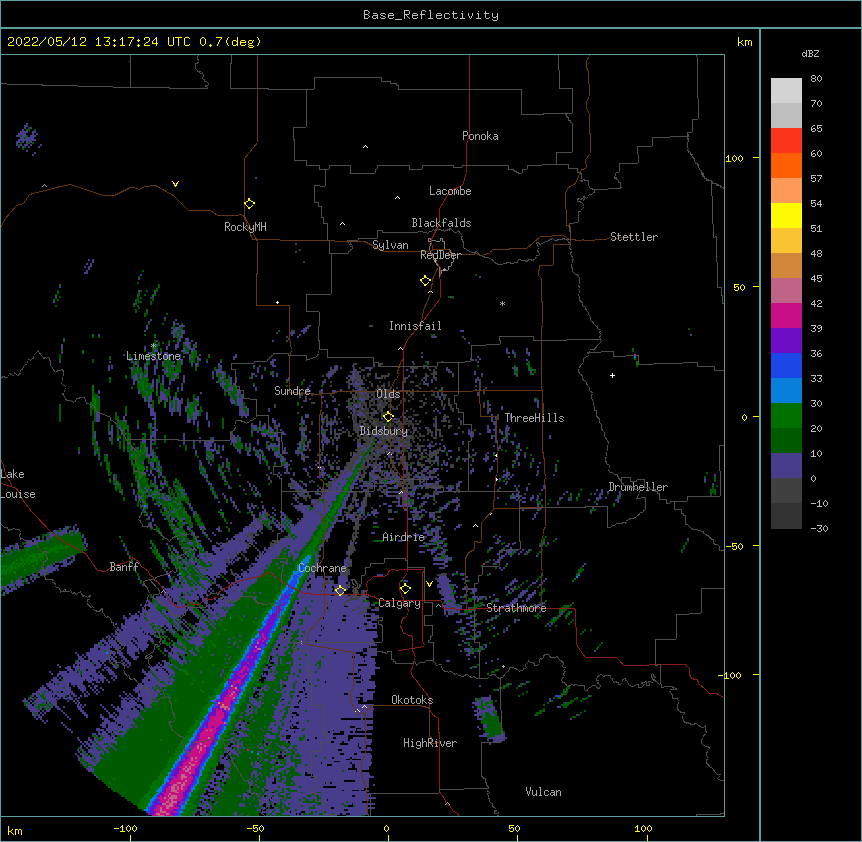The height and width of the screenshot is (842, 862).
Task: Click the Lacombe label
Action: click(x=450, y=191)
